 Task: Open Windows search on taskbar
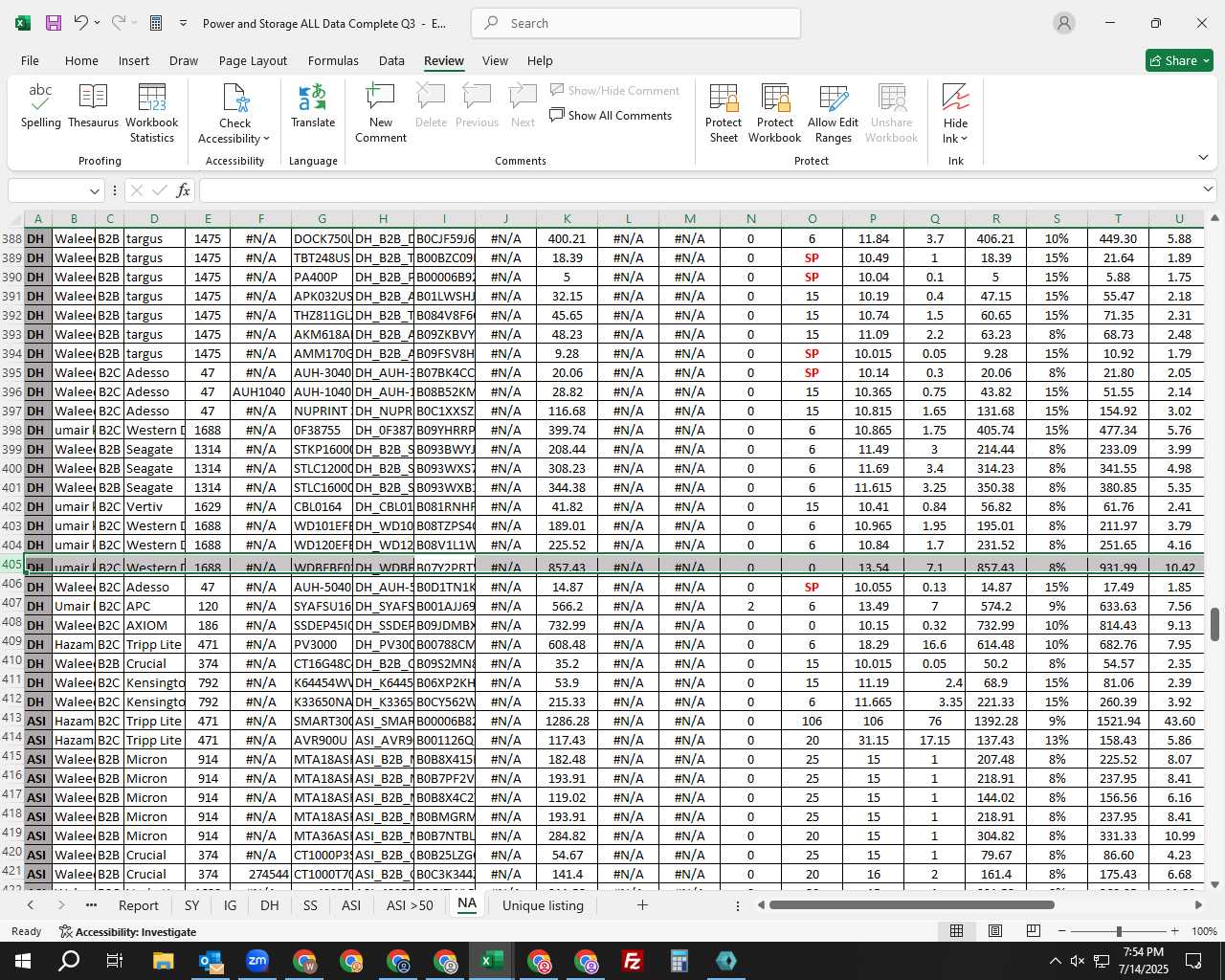coord(69,961)
